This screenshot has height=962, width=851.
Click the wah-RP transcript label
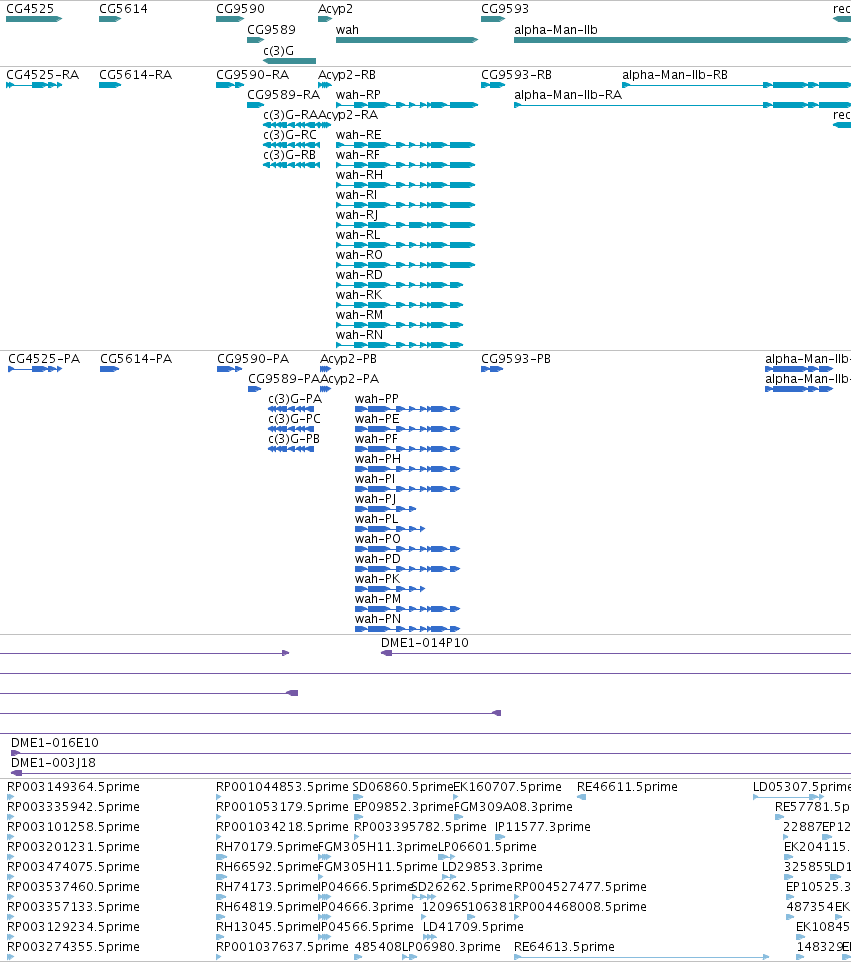pos(358,95)
